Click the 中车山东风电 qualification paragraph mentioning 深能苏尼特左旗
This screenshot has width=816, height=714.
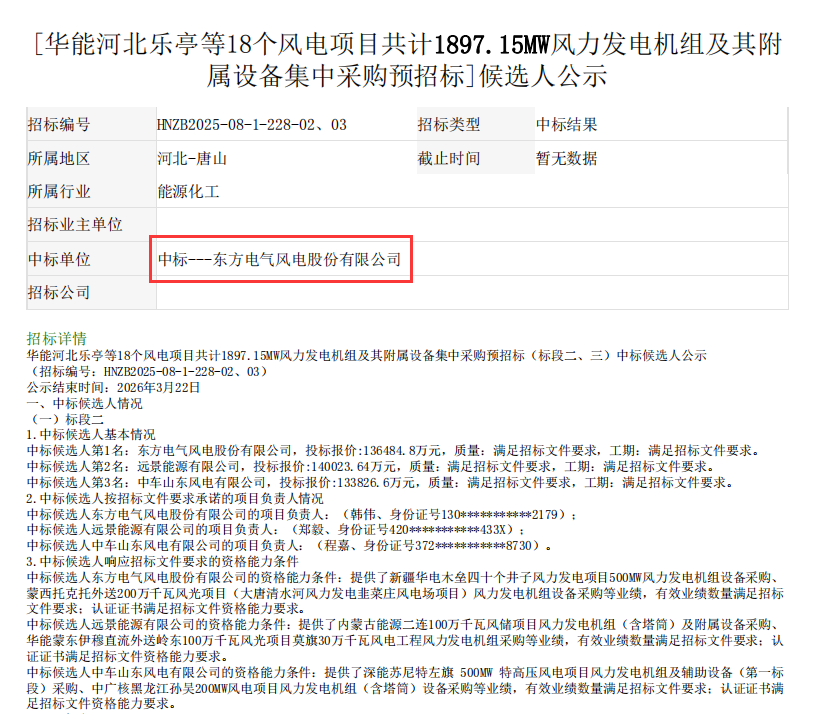tap(405, 688)
